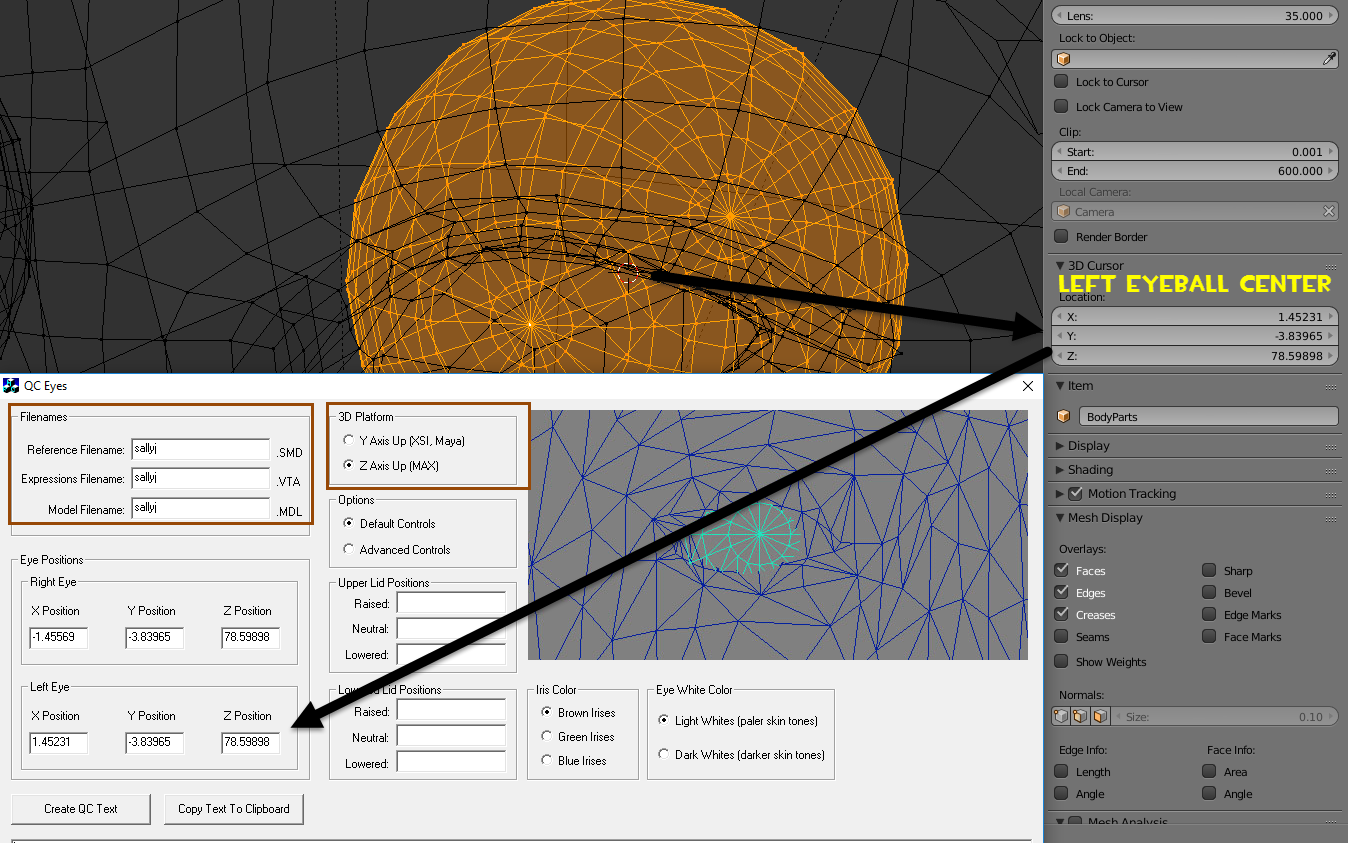This screenshot has height=843, width=1348.
Task: Collapse the Mesh Display panel
Action: click(1060, 518)
